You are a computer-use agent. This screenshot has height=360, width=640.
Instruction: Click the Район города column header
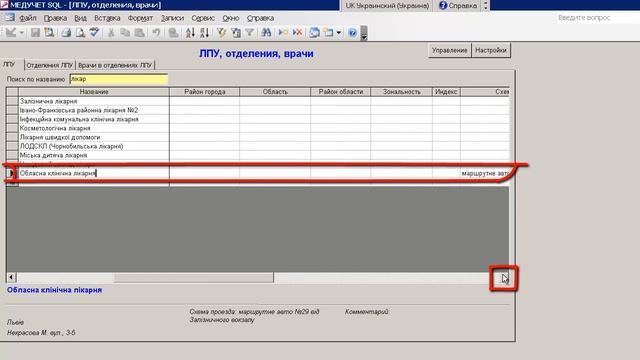point(204,92)
